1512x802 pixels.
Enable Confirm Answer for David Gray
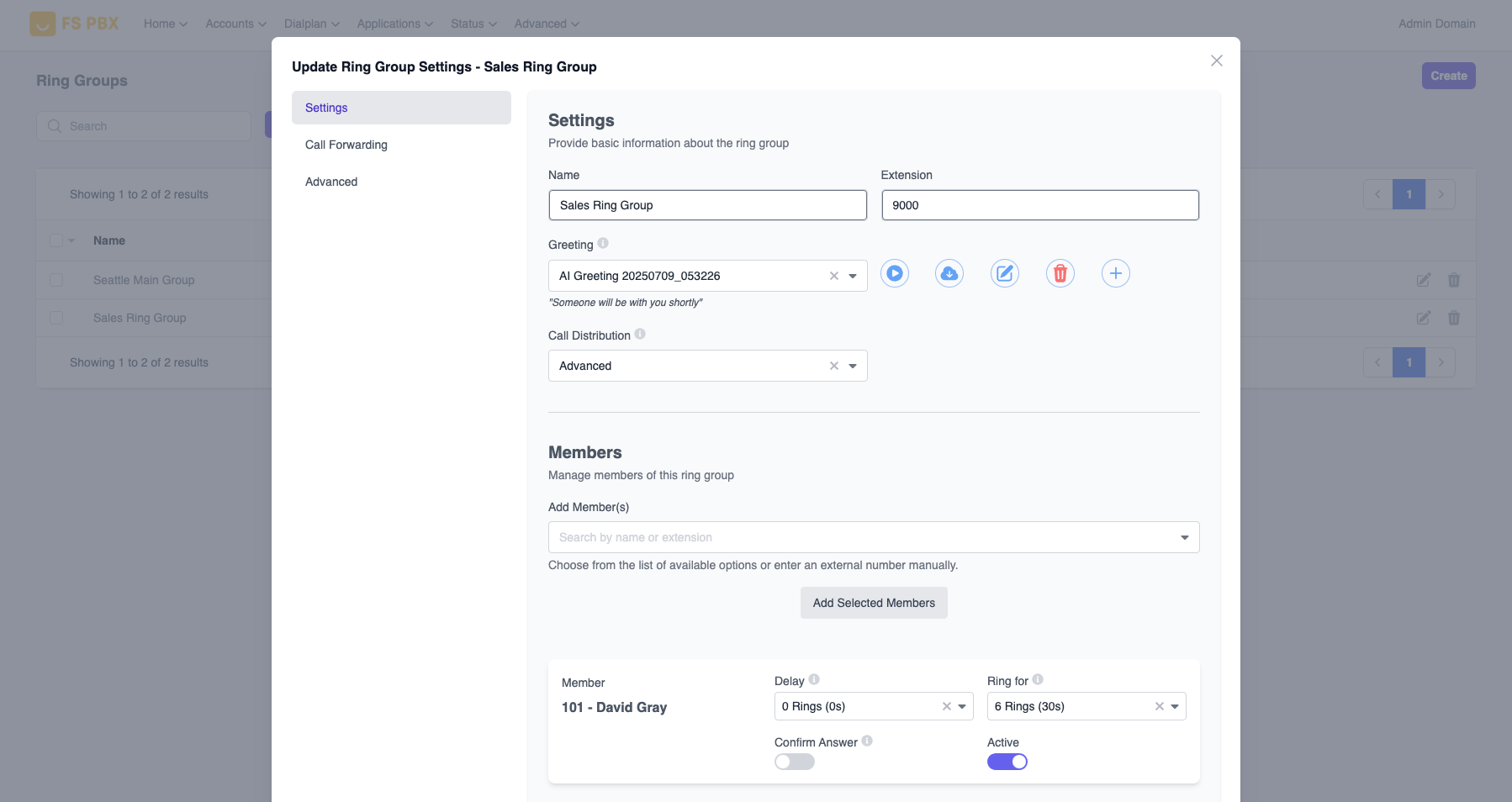pyautogui.click(x=795, y=762)
